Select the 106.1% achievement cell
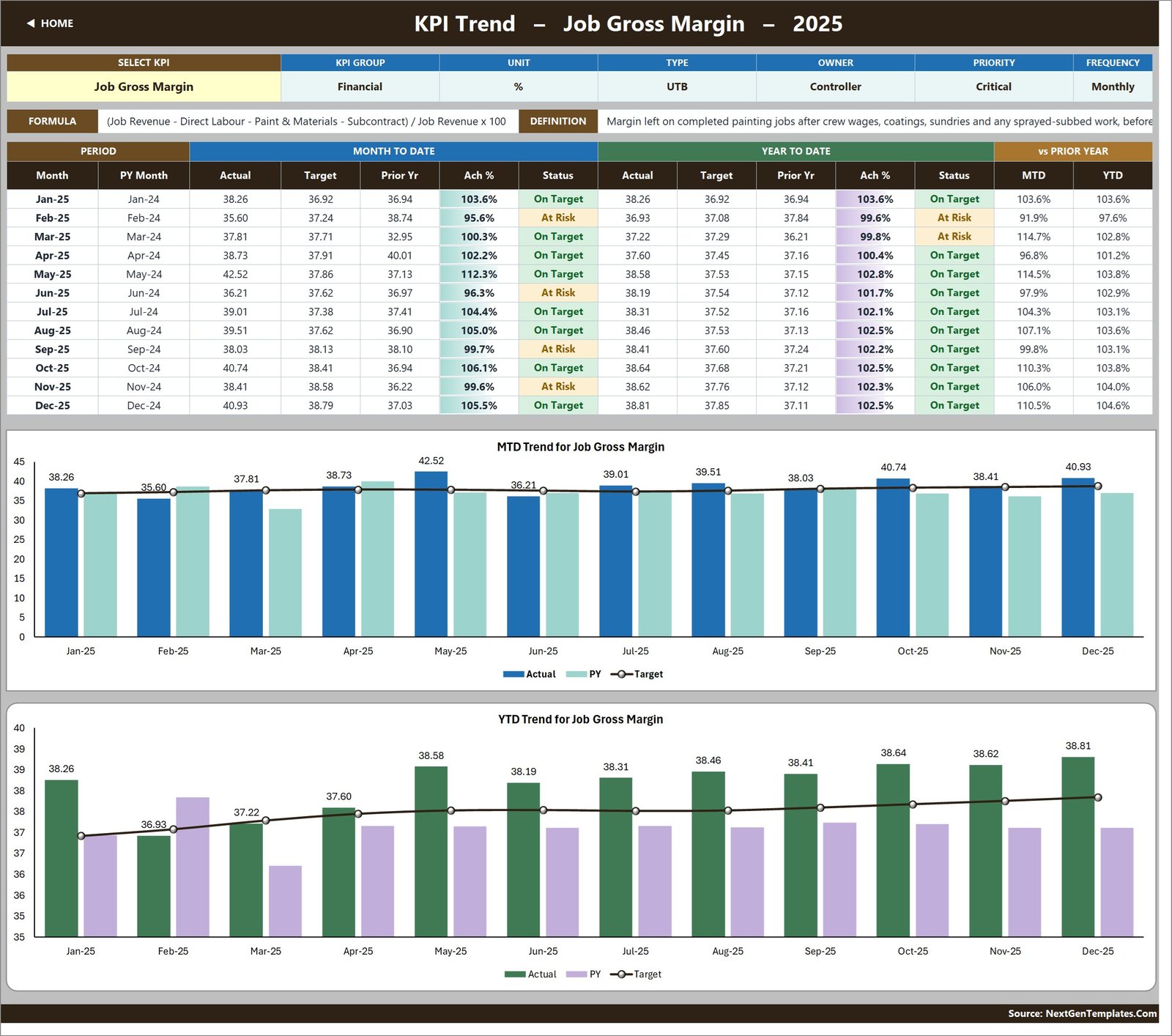 click(x=479, y=368)
